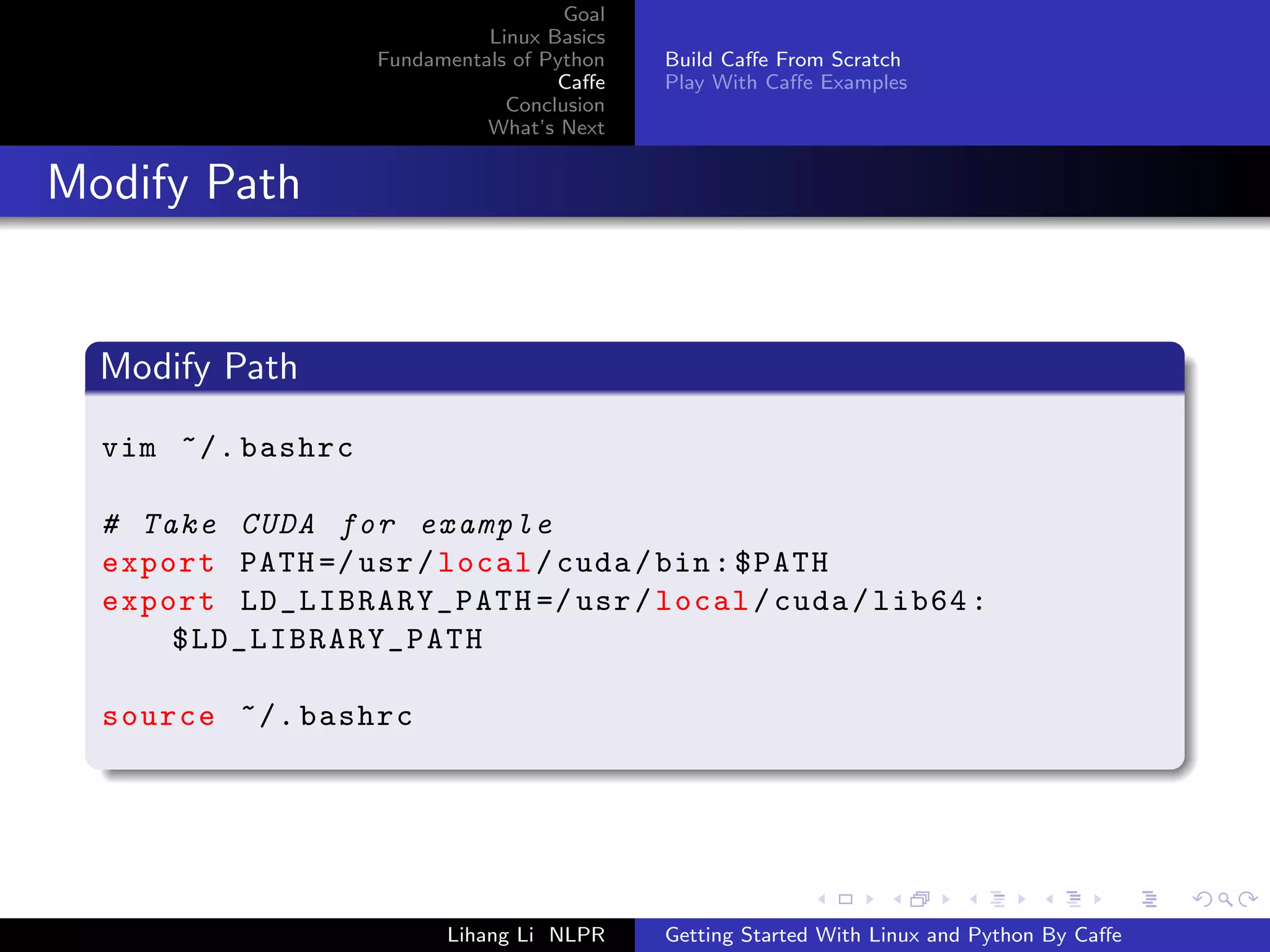Viewport: 1270px width, 952px height.
Task: Click the go-forward curved arrow
Action: tap(1248, 899)
